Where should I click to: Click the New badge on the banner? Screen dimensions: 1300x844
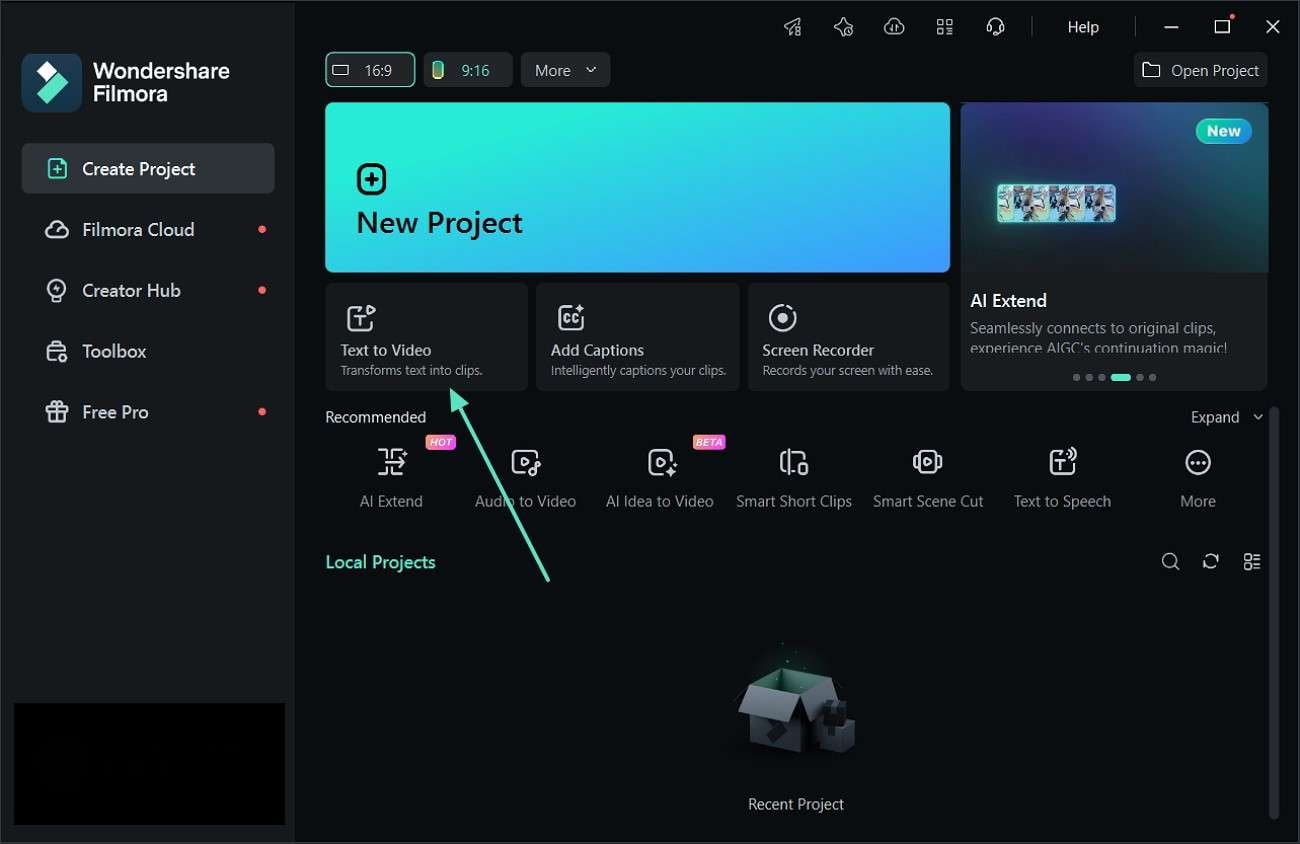[x=1223, y=131]
